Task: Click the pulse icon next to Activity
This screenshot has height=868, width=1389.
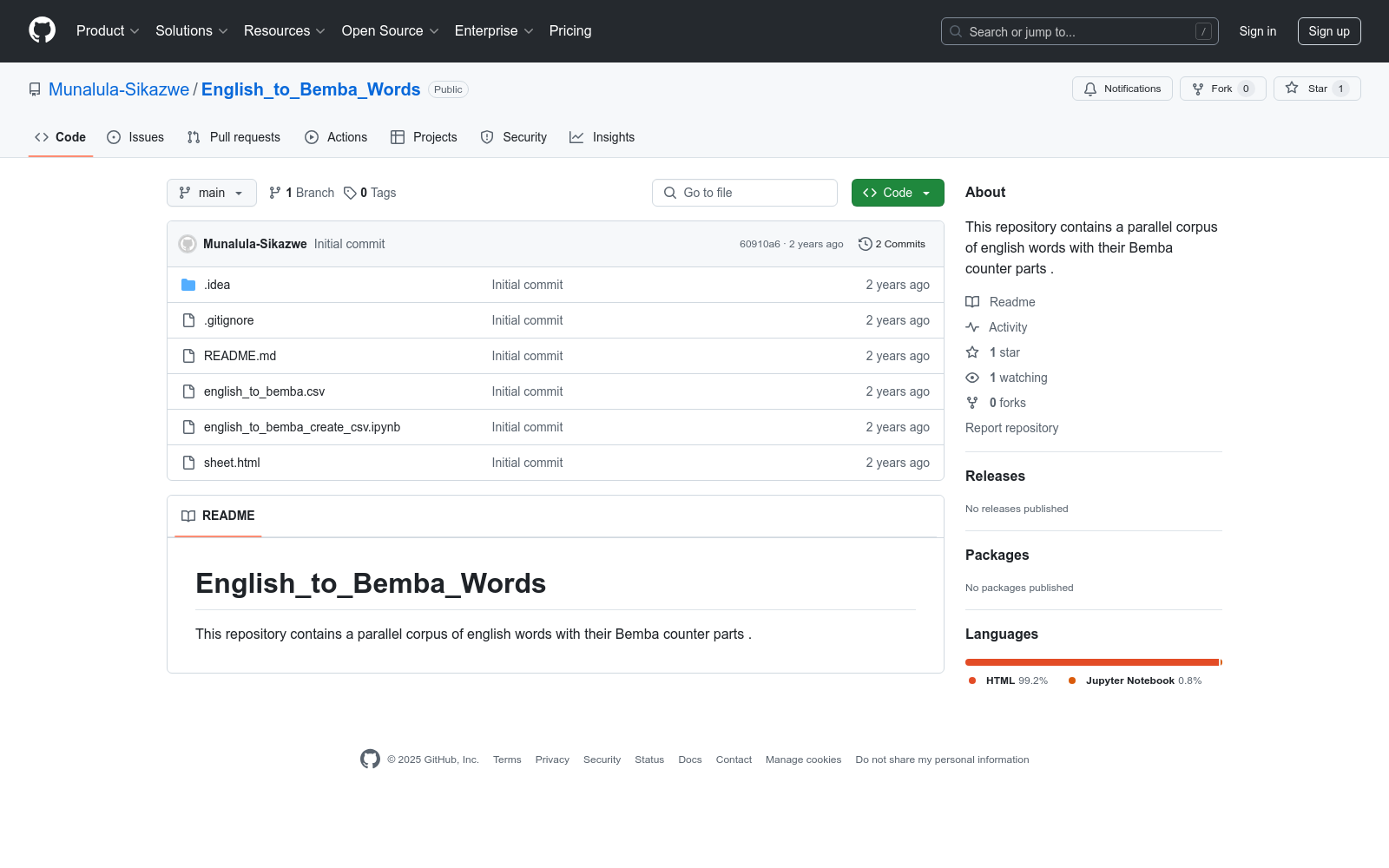Action: (x=972, y=327)
